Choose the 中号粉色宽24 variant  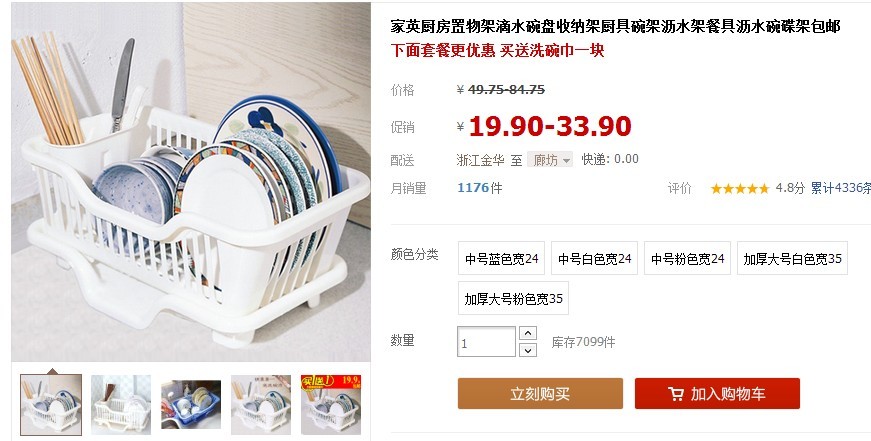pyautogui.click(x=687, y=258)
